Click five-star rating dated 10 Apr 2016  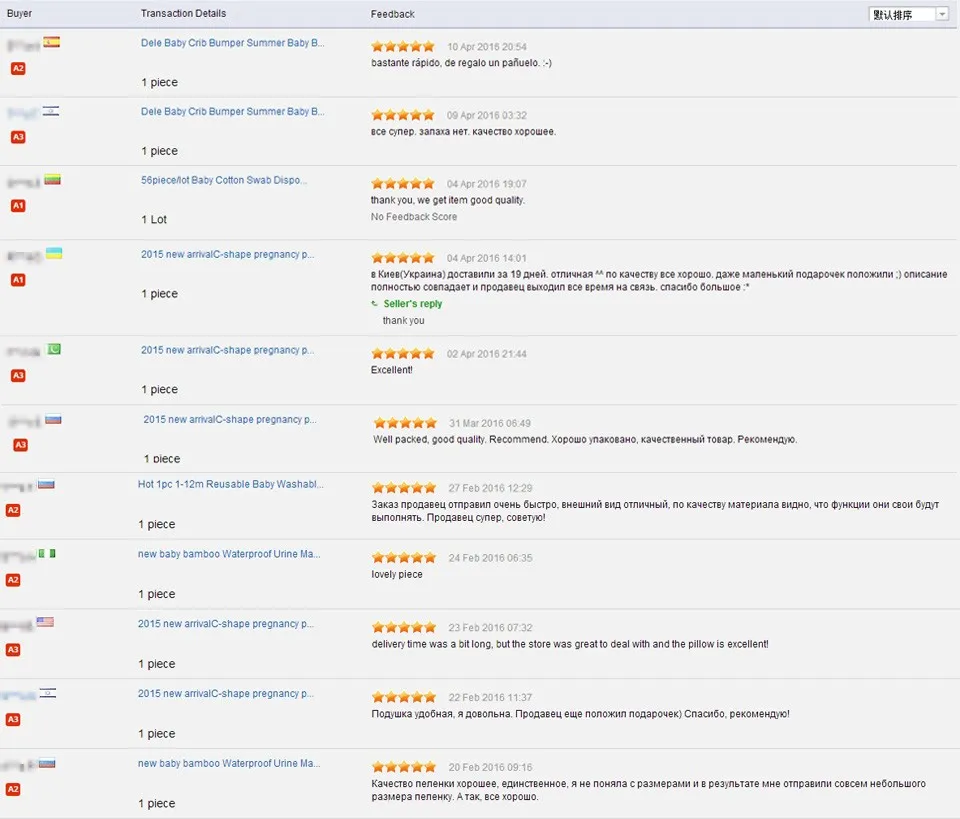tap(403, 47)
